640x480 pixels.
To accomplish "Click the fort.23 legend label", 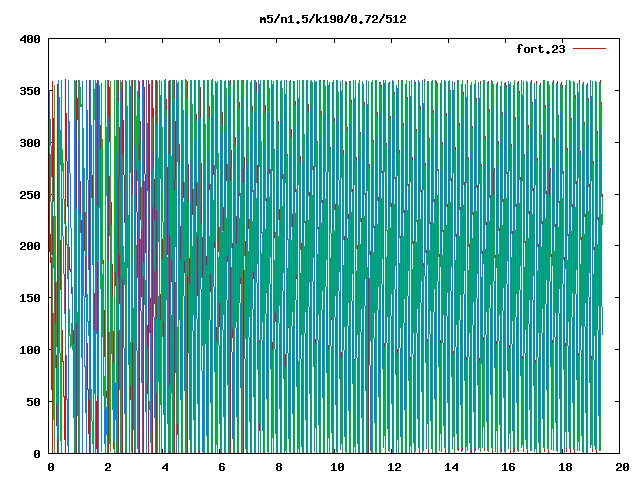I will click(x=541, y=49).
